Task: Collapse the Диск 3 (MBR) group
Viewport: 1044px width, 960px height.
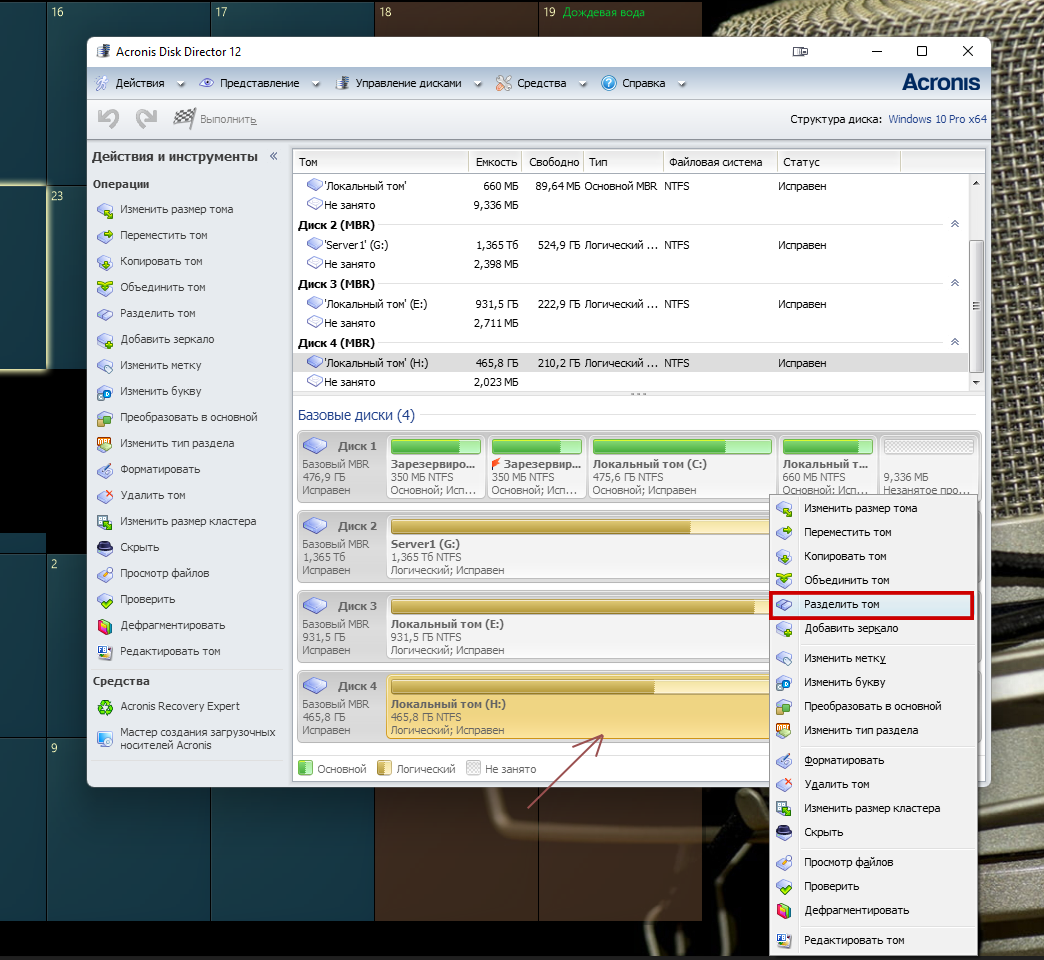Action: [955, 284]
